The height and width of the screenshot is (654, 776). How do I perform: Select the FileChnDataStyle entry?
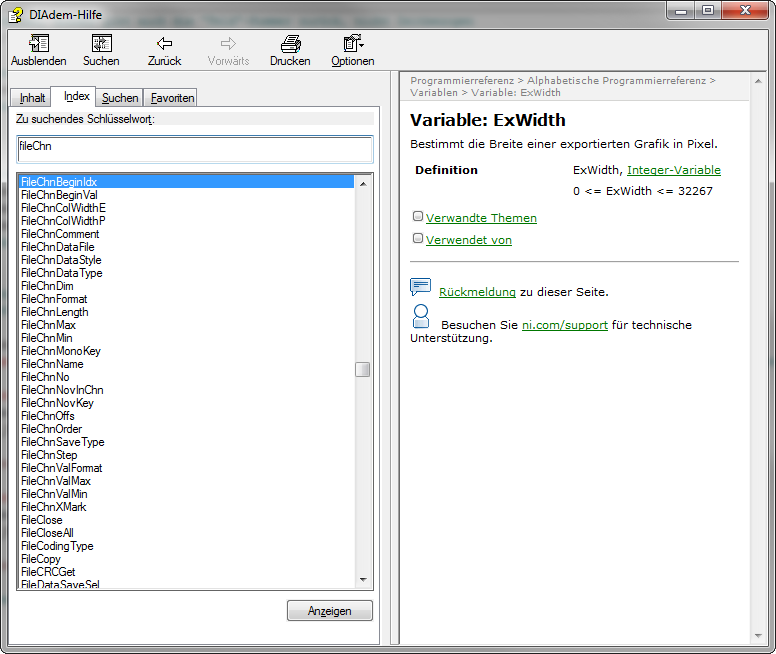click(x=61, y=260)
